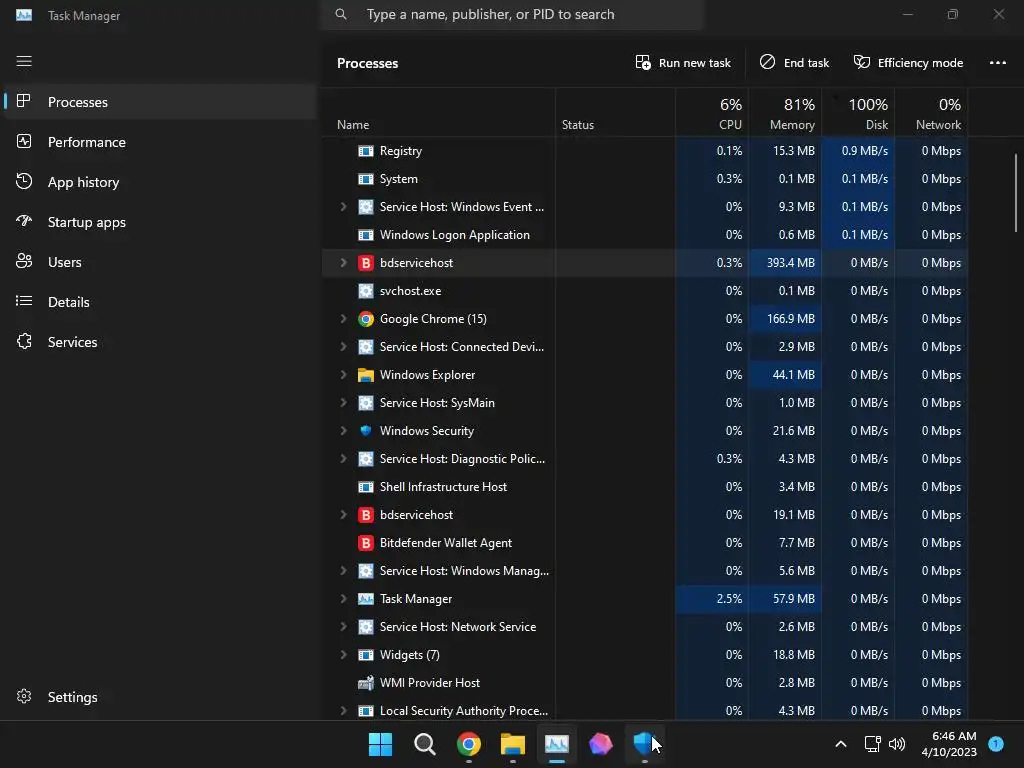Sort by the Status column header
This screenshot has height=768, width=1024.
click(615, 114)
